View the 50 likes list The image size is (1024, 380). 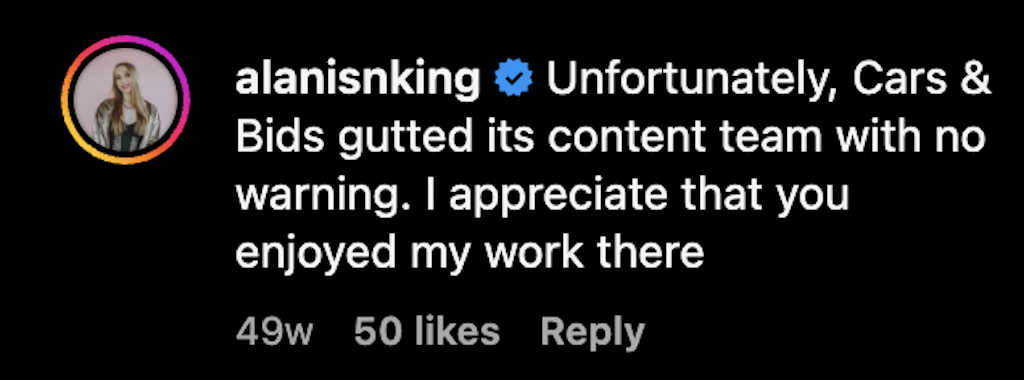tap(426, 331)
